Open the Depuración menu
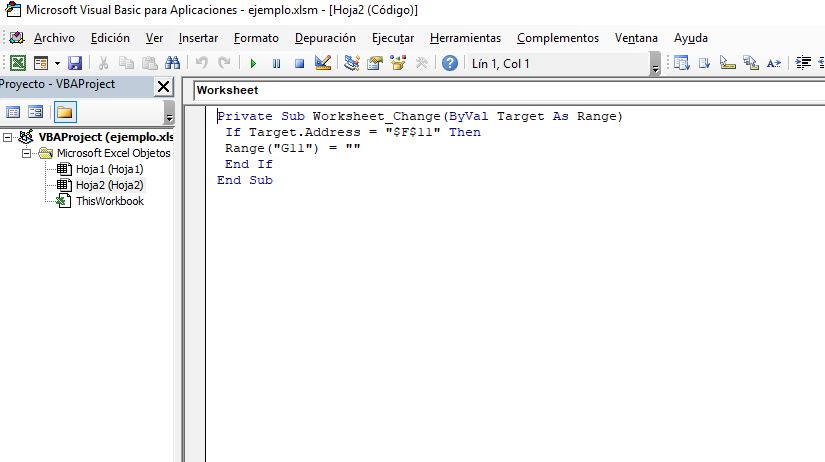The width and height of the screenshot is (825, 462). [325, 38]
